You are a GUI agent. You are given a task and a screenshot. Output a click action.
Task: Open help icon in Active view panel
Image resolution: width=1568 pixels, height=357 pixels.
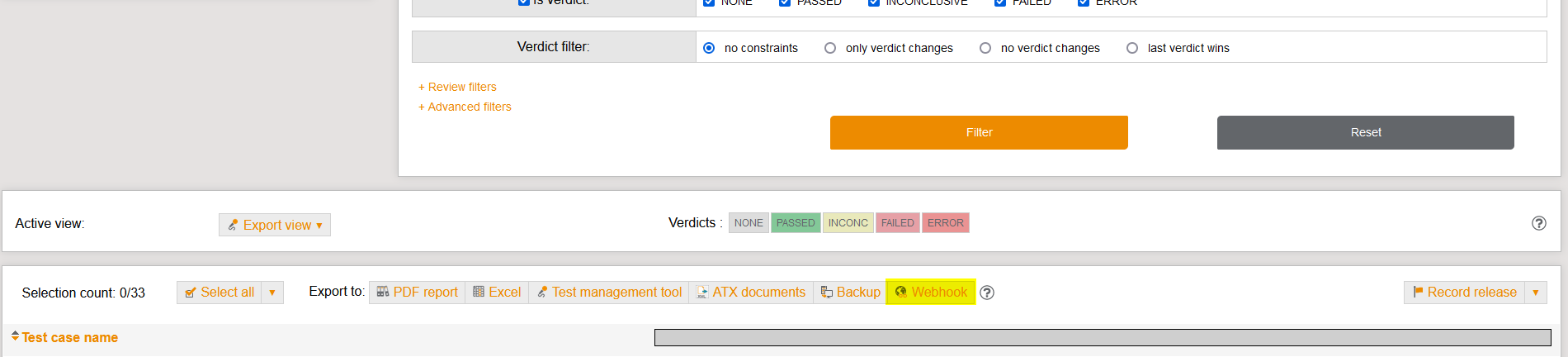click(x=1539, y=223)
